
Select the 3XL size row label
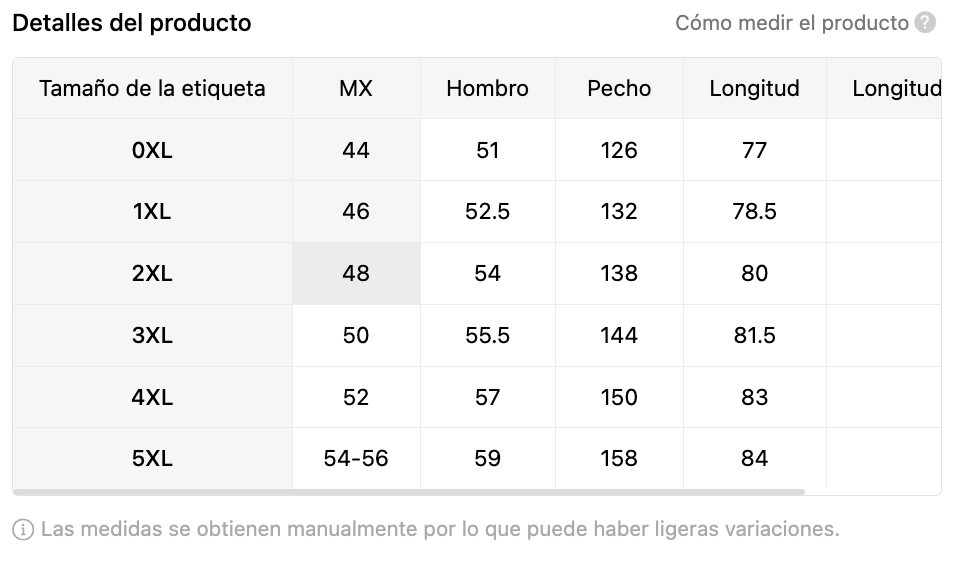152,336
